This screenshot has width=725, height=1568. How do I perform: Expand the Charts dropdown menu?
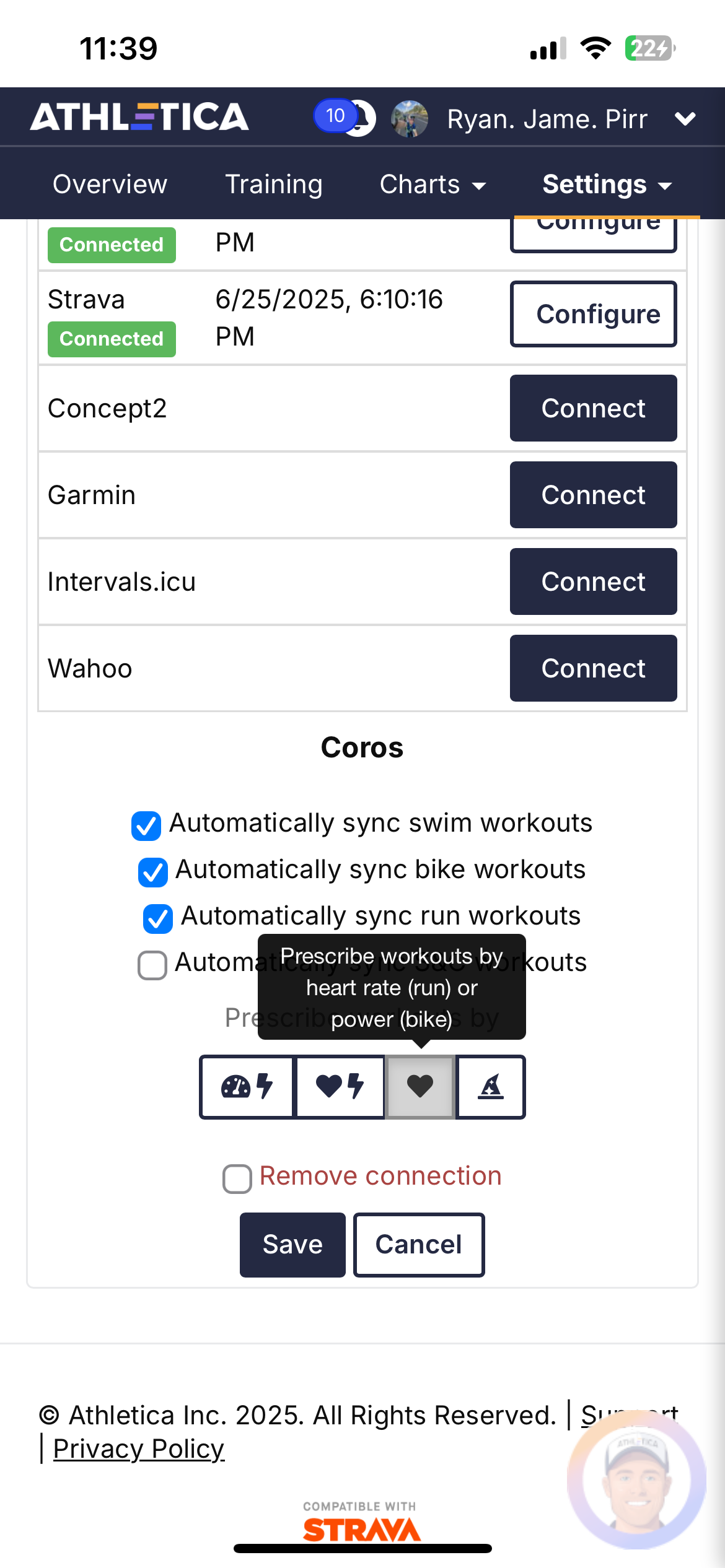(433, 184)
